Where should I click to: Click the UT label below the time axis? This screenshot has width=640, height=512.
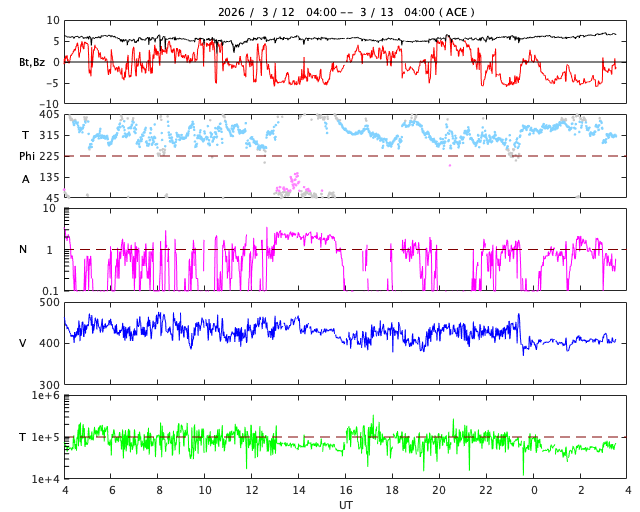pos(345,505)
